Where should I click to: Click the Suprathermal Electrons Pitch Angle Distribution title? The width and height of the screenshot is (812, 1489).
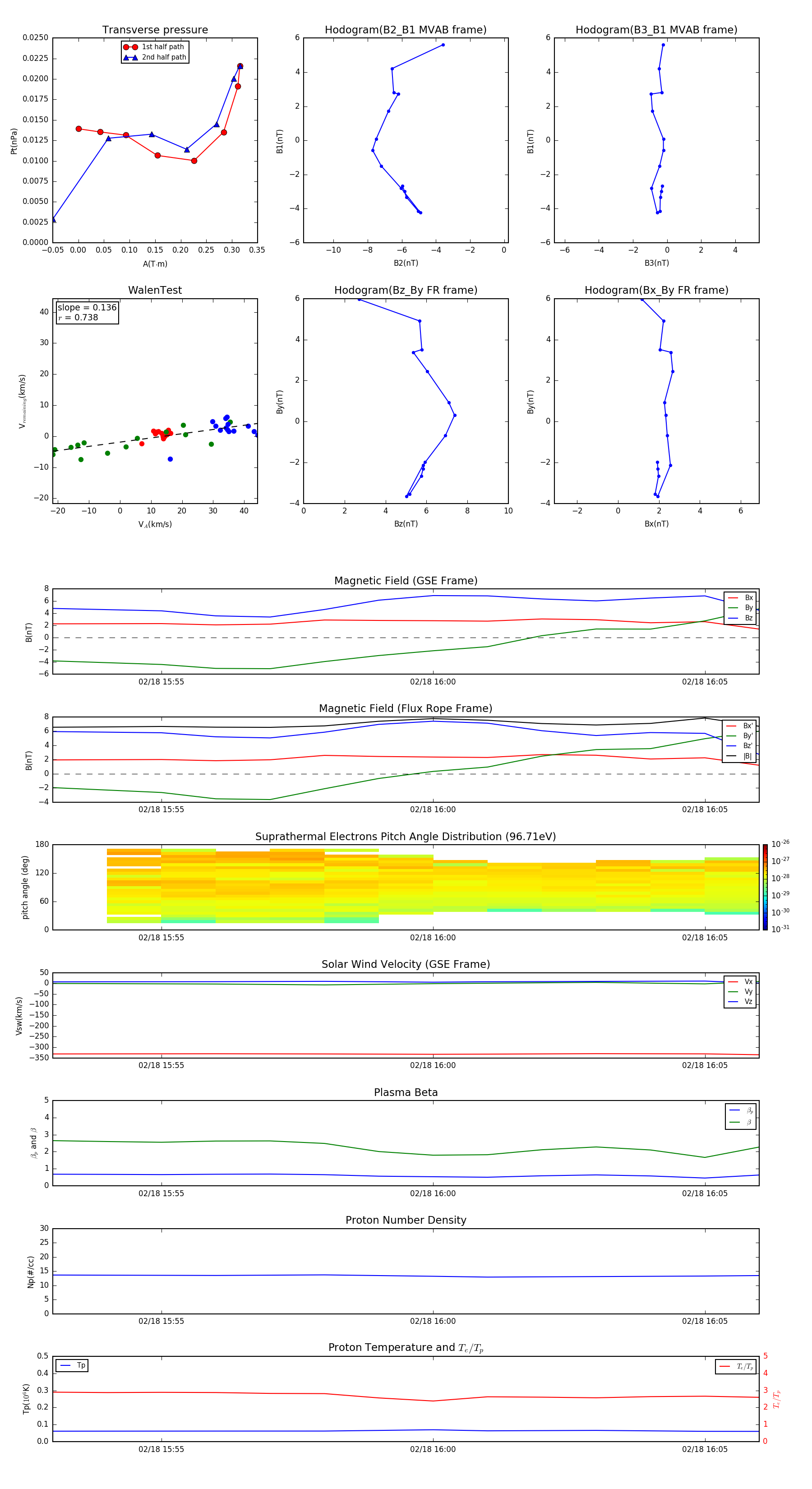pos(406,837)
